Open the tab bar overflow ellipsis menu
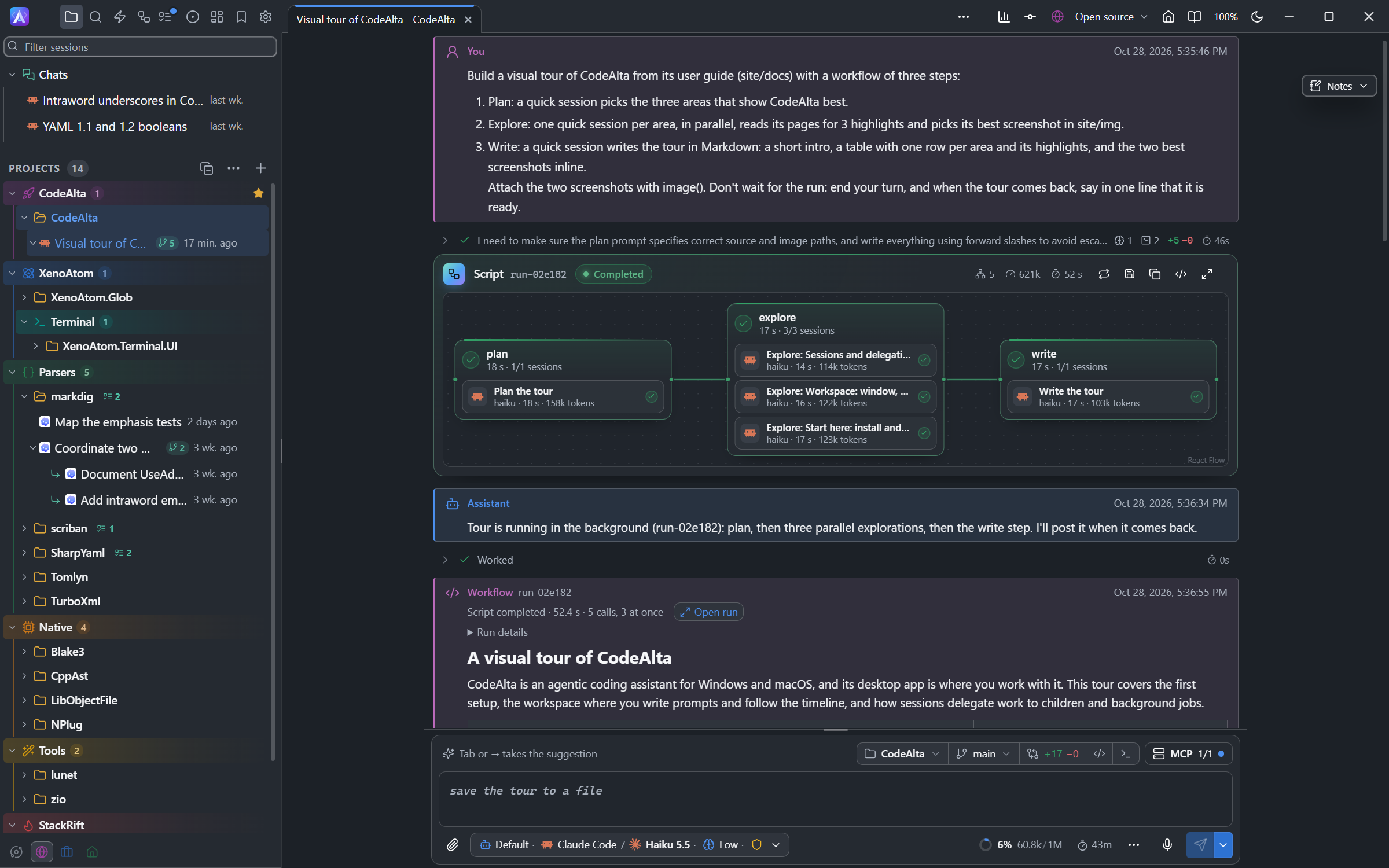 [964, 17]
